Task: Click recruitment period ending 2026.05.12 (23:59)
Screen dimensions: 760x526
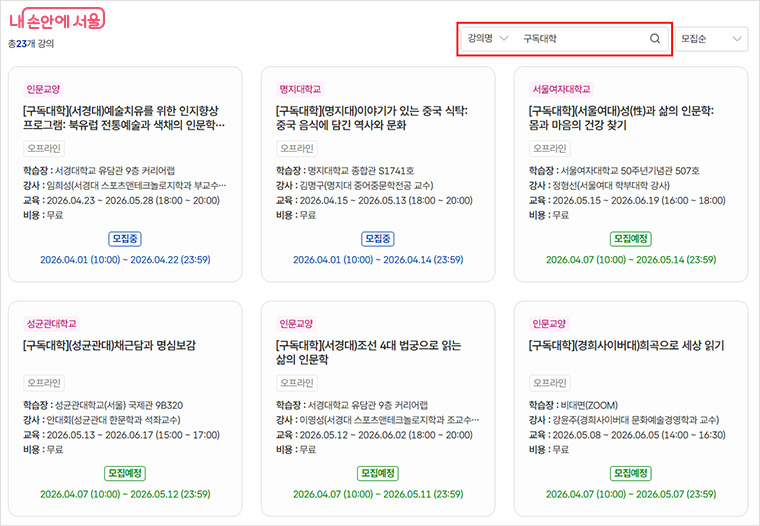Action: click(x=125, y=494)
